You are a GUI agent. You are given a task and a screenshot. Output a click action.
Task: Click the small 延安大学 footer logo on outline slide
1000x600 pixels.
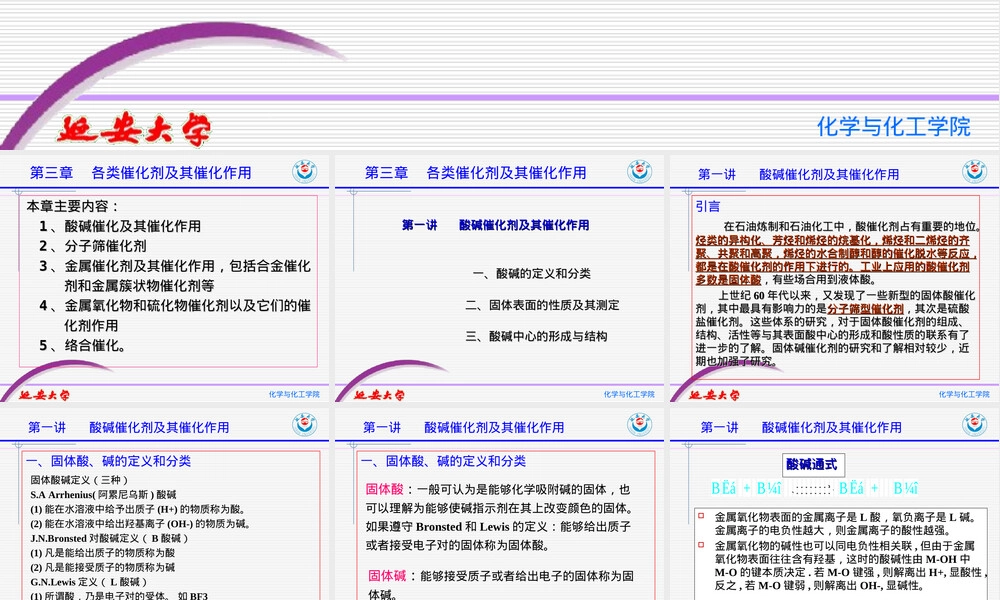[x=379, y=395]
